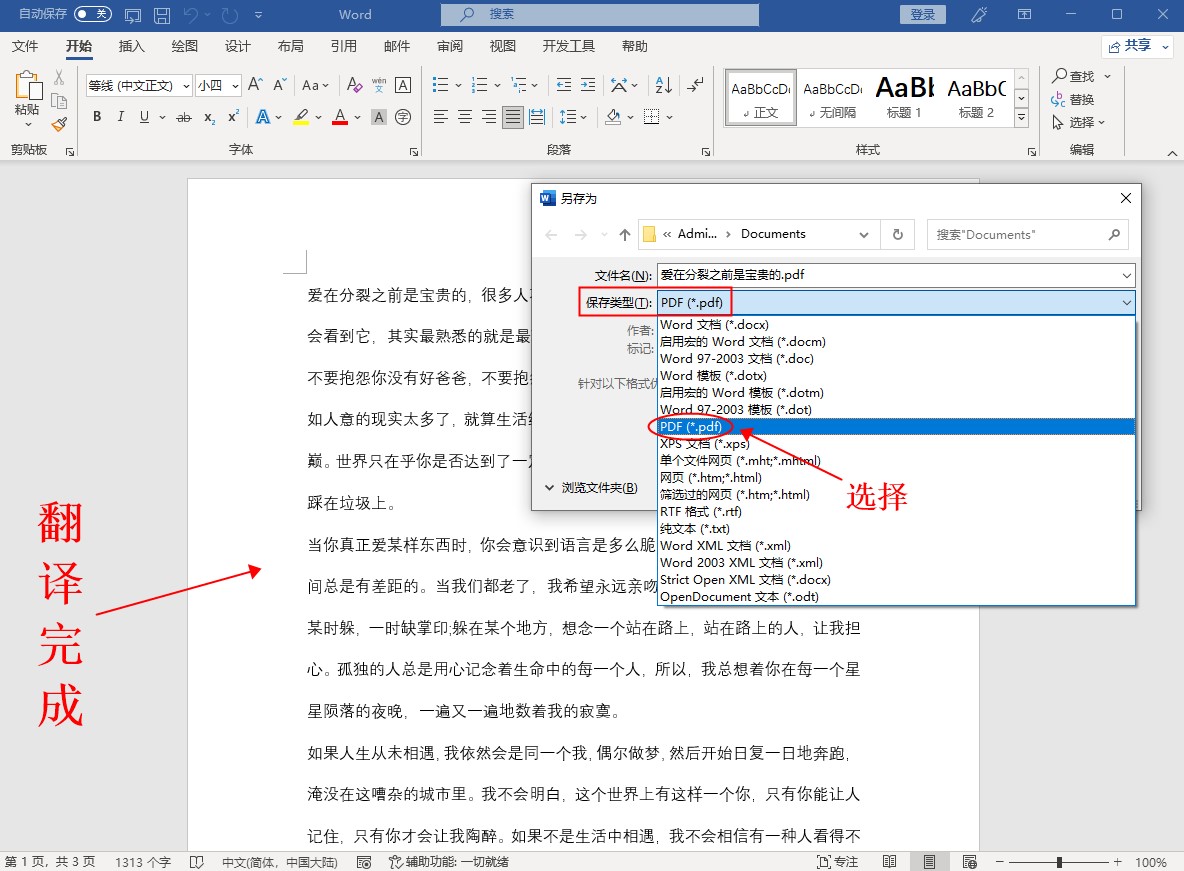Click the Replace (替换) button

(x=1072, y=100)
